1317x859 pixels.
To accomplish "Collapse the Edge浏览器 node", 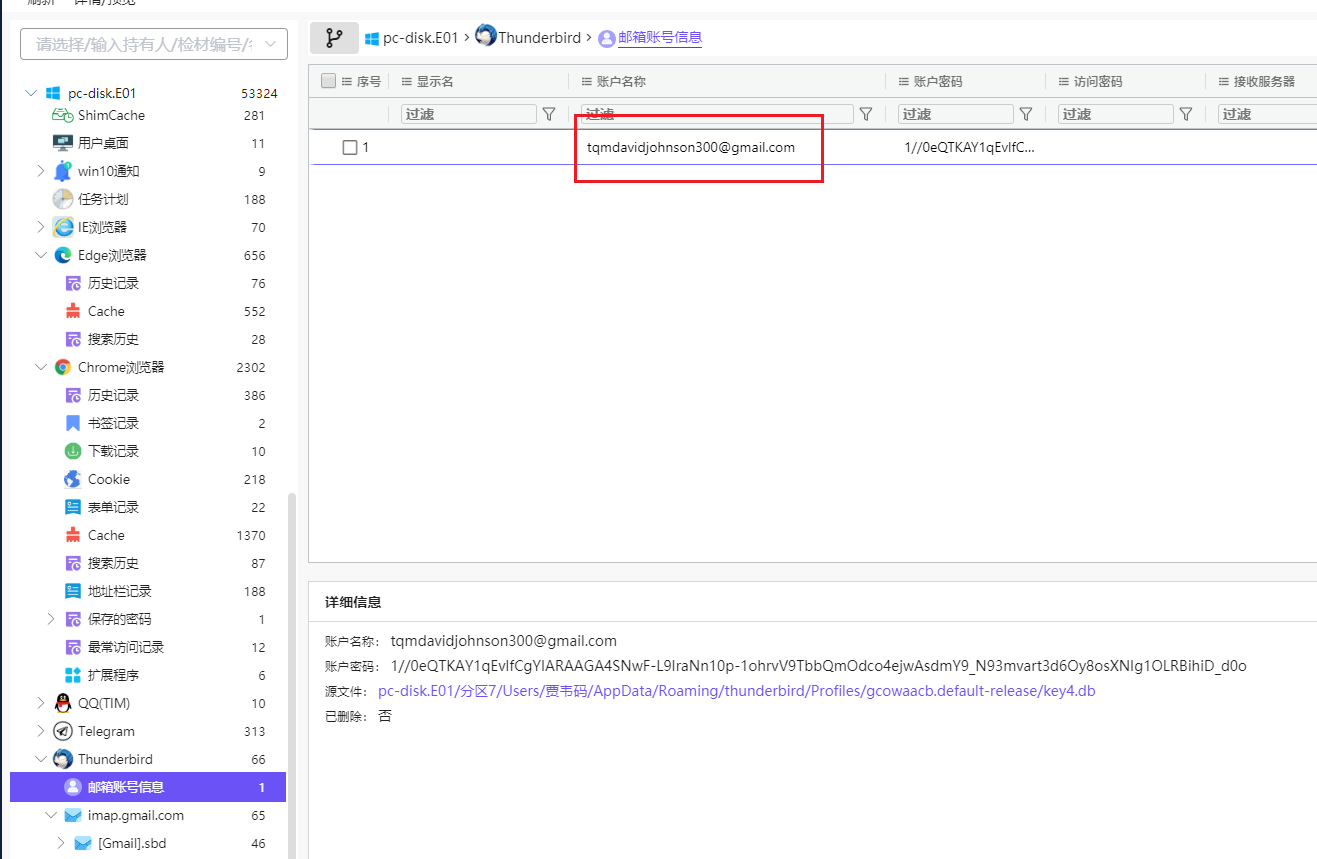I will 40,255.
